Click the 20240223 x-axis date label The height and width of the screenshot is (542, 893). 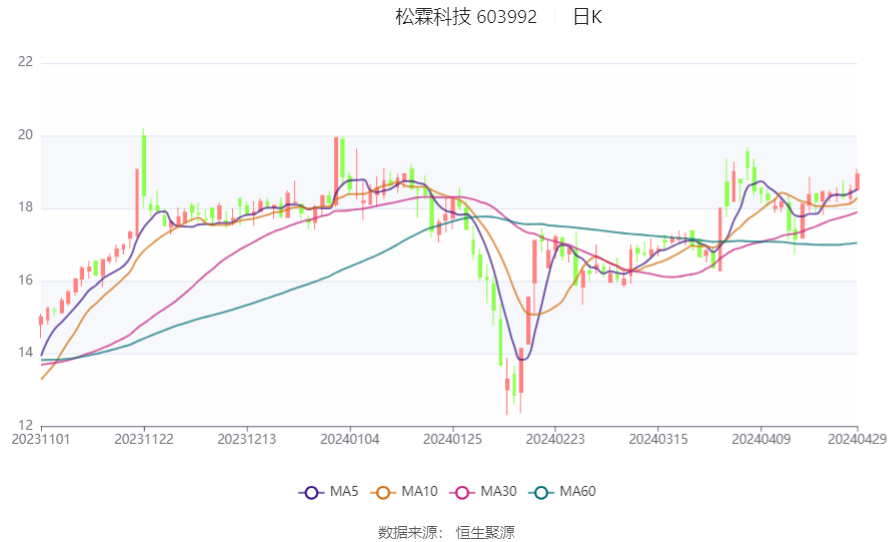coord(555,440)
